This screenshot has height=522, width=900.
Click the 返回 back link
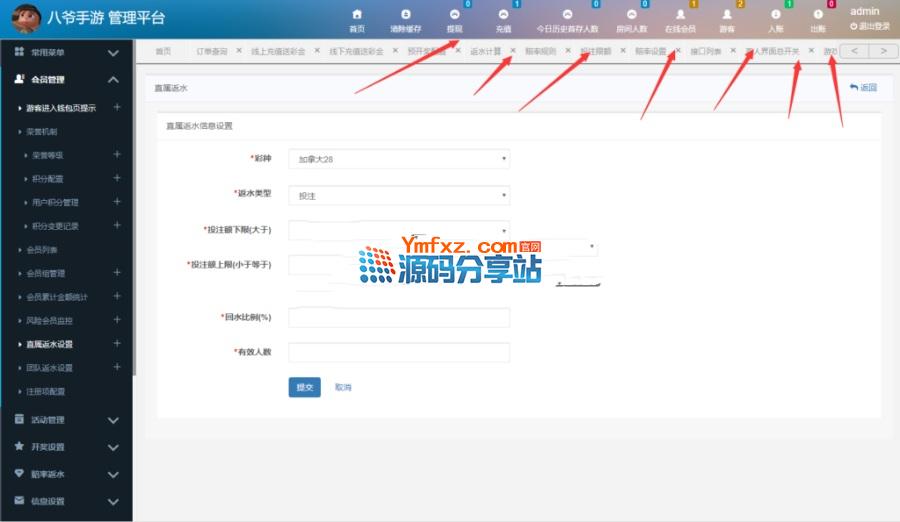pyautogui.click(x=863, y=88)
